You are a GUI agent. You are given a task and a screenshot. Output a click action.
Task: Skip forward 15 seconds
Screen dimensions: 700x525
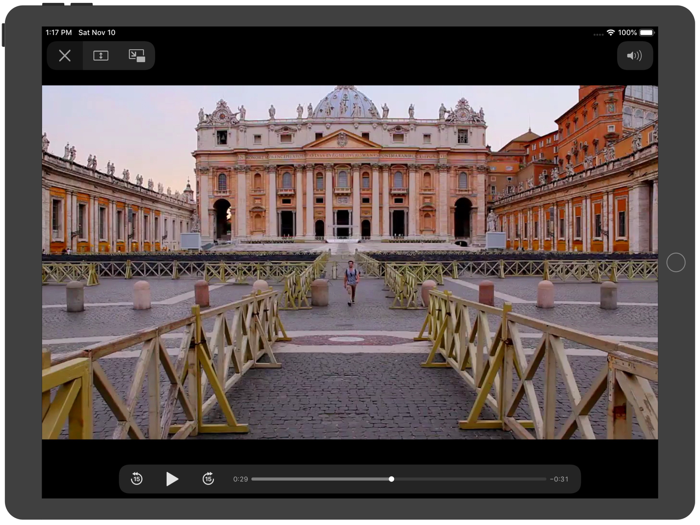point(208,479)
